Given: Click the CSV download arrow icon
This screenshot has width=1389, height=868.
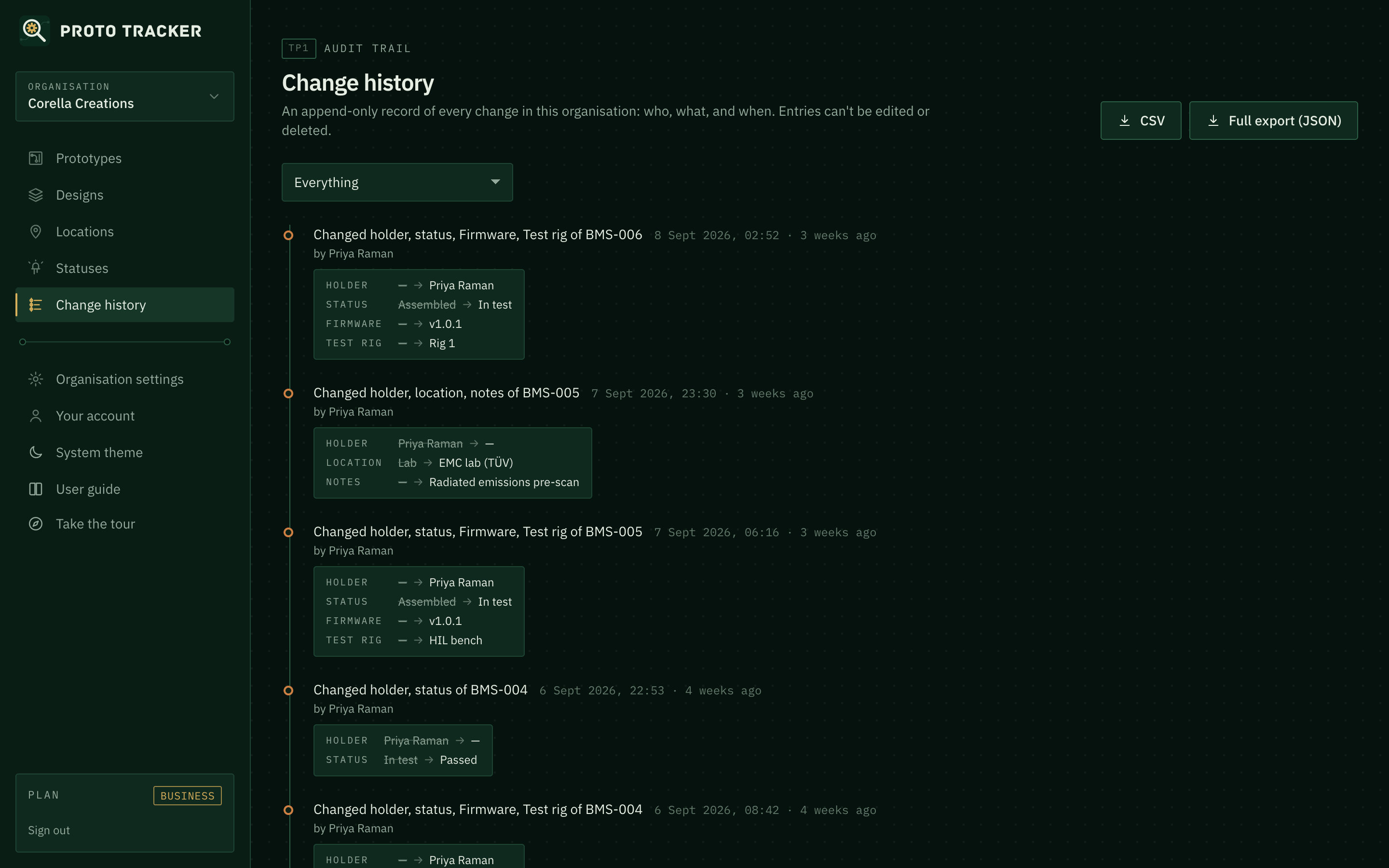Looking at the screenshot, I should [x=1124, y=121].
